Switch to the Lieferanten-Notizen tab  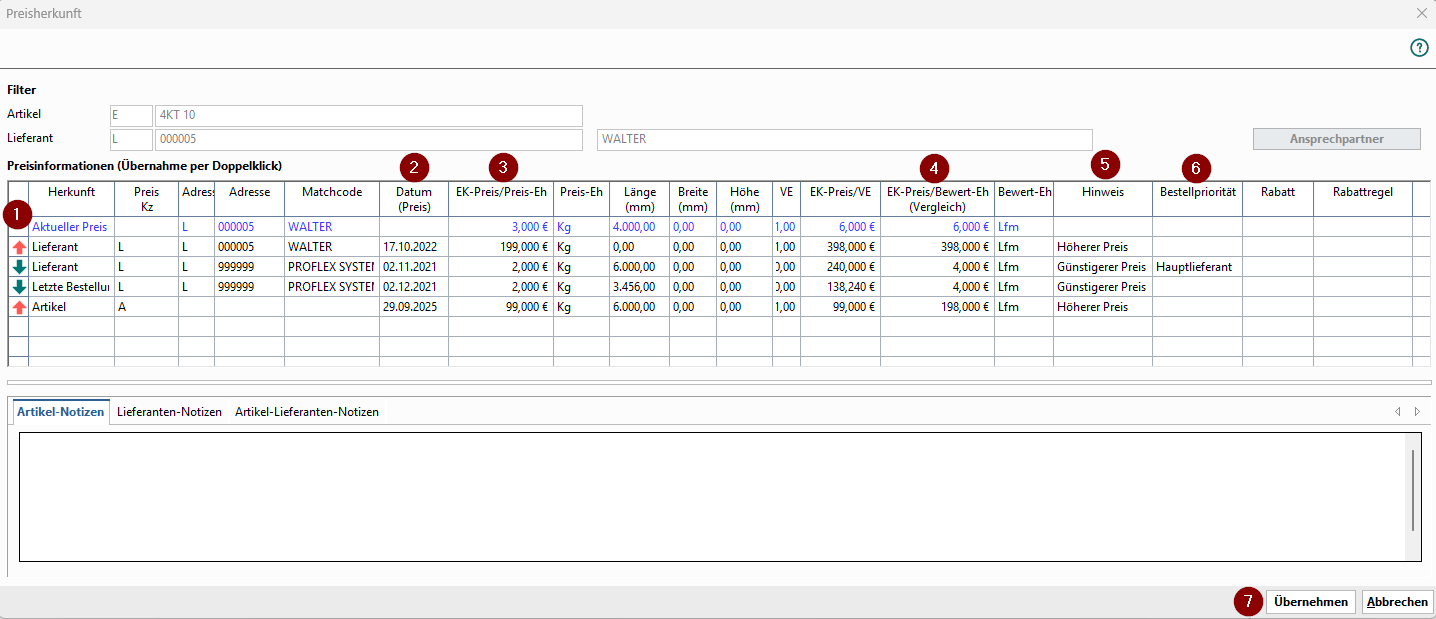pyautogui.click(x=169, y=412)
